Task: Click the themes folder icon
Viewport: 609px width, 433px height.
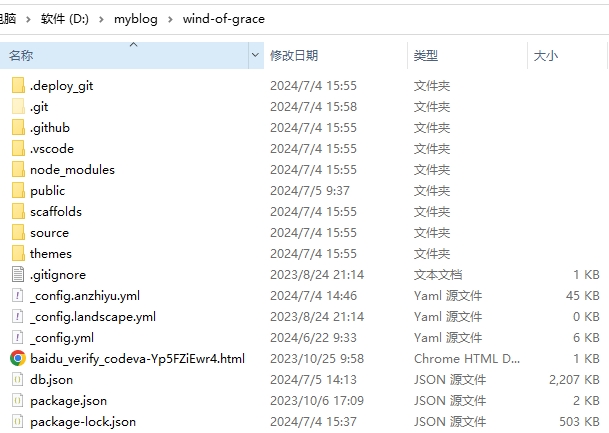Action: point(18,254)
